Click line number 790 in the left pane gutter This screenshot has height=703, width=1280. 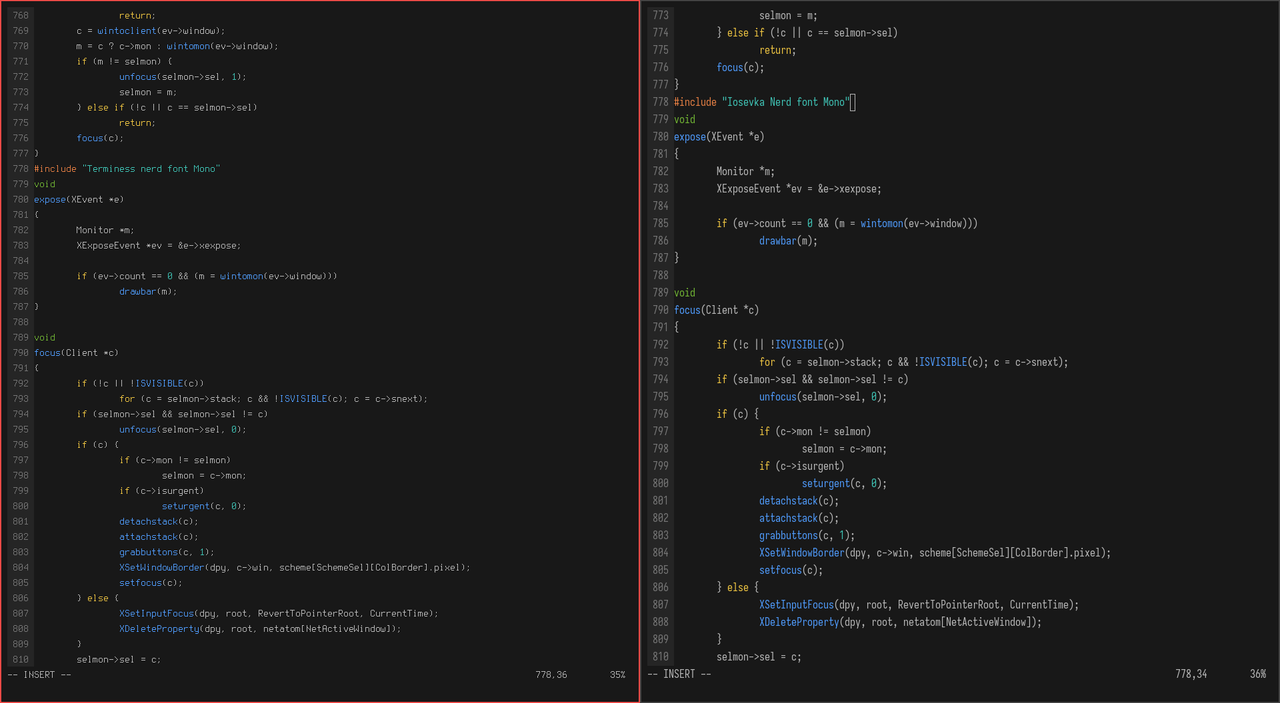(20, 353)
